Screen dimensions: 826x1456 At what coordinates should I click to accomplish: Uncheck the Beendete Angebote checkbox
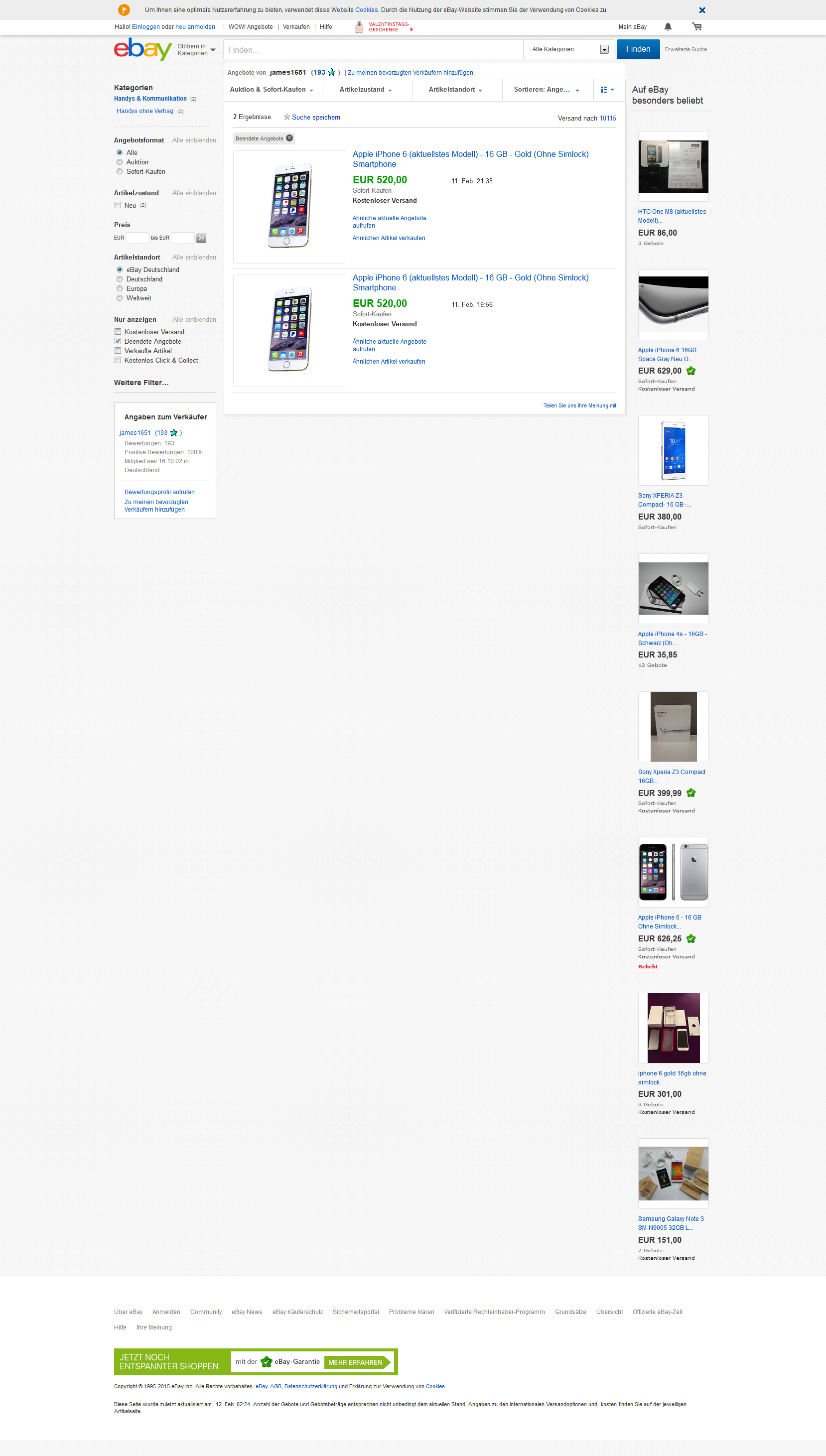pyautogui.click(x=118, y=341)
